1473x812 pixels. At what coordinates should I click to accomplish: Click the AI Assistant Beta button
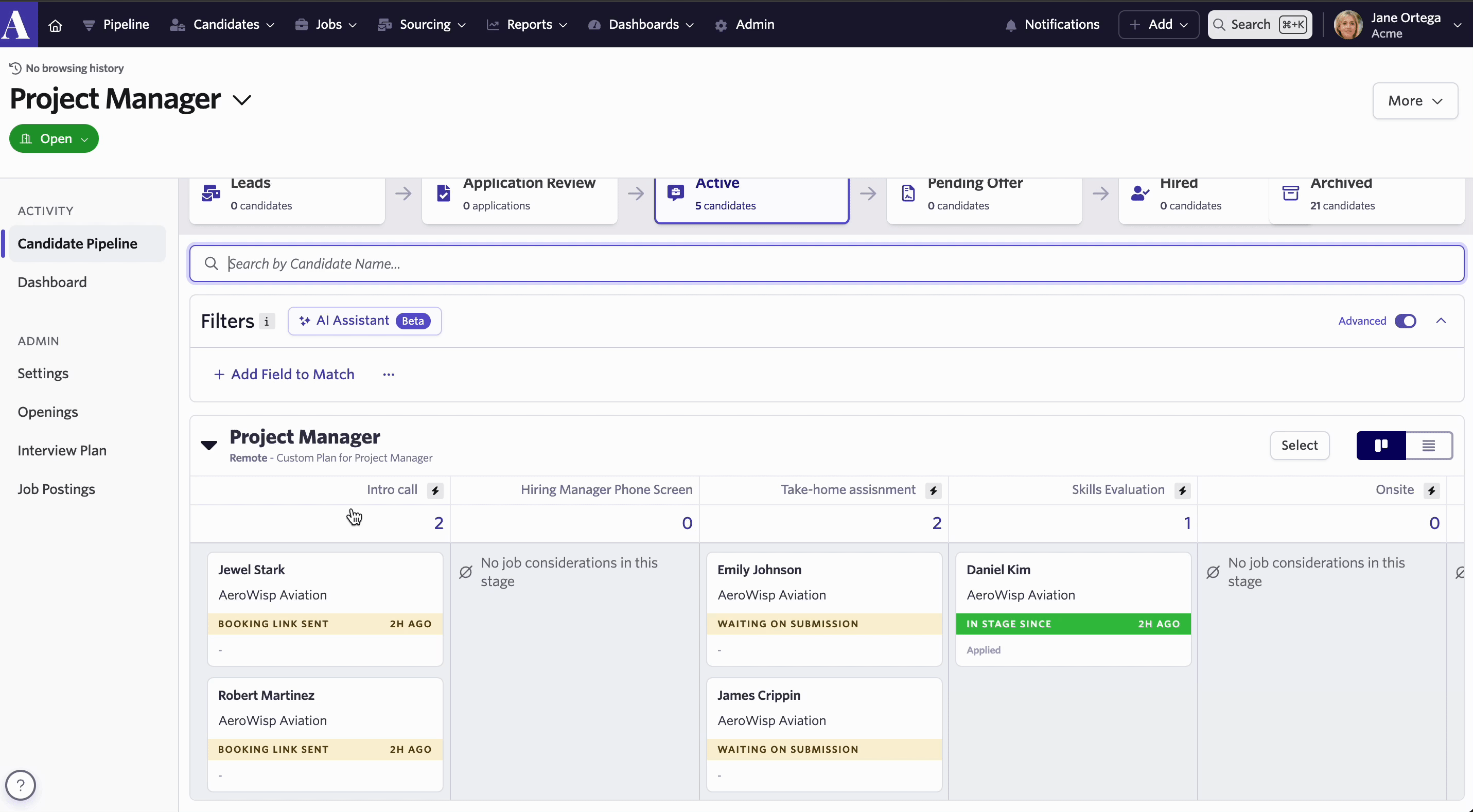tap(364, 321)
